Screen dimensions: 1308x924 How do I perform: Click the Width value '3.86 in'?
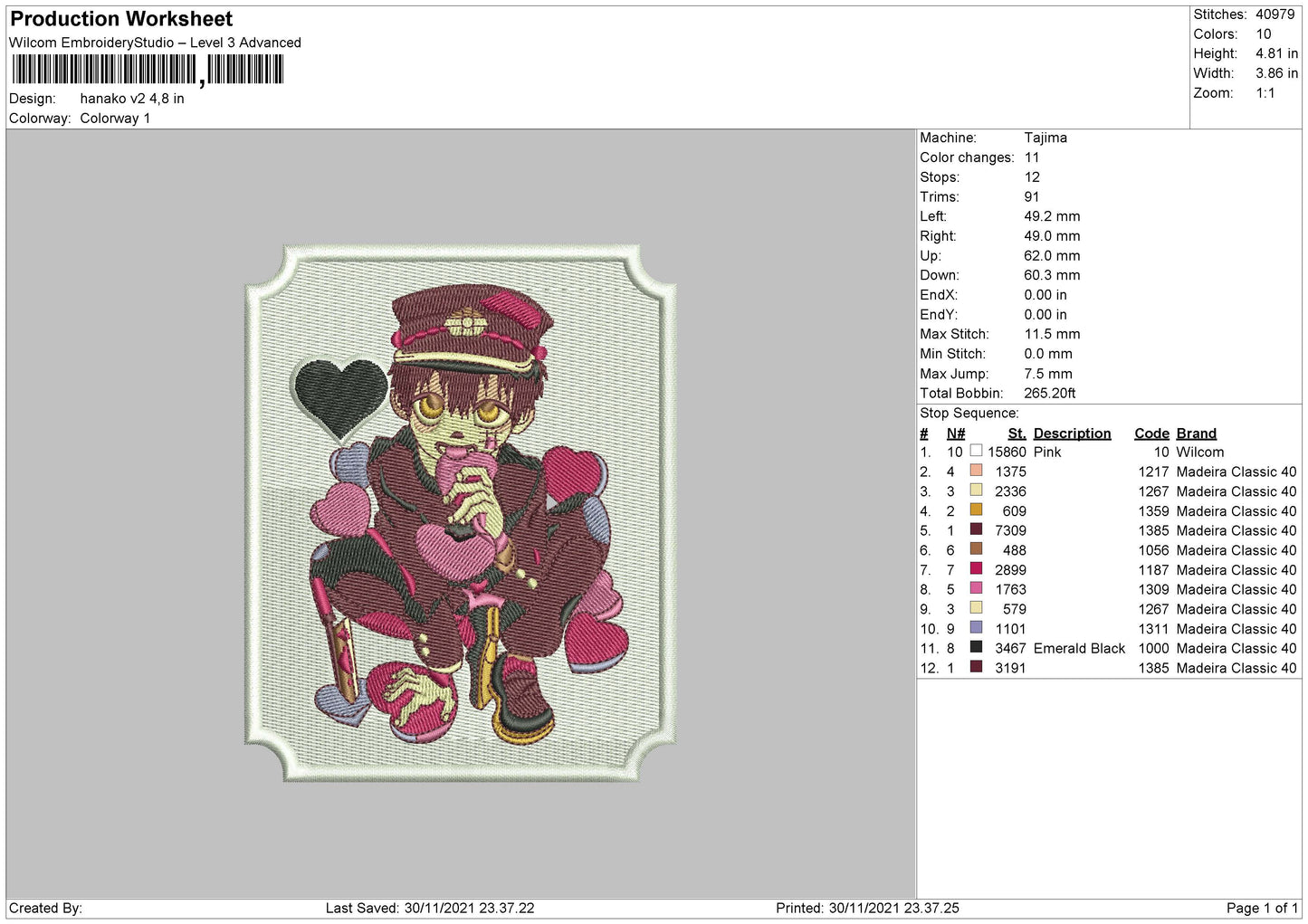click(1276, 73)
